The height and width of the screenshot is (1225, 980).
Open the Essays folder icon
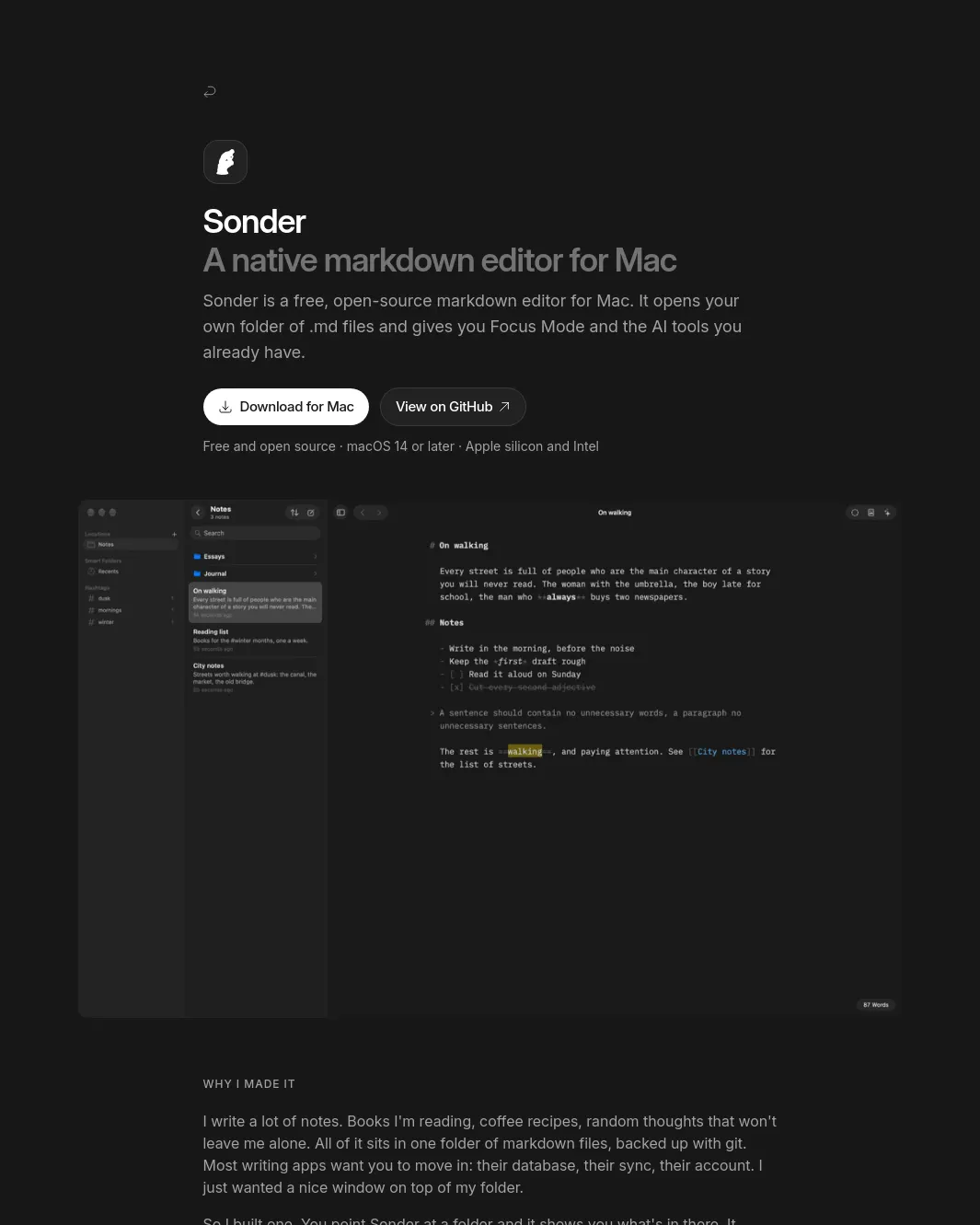click(x=197, y=557)
